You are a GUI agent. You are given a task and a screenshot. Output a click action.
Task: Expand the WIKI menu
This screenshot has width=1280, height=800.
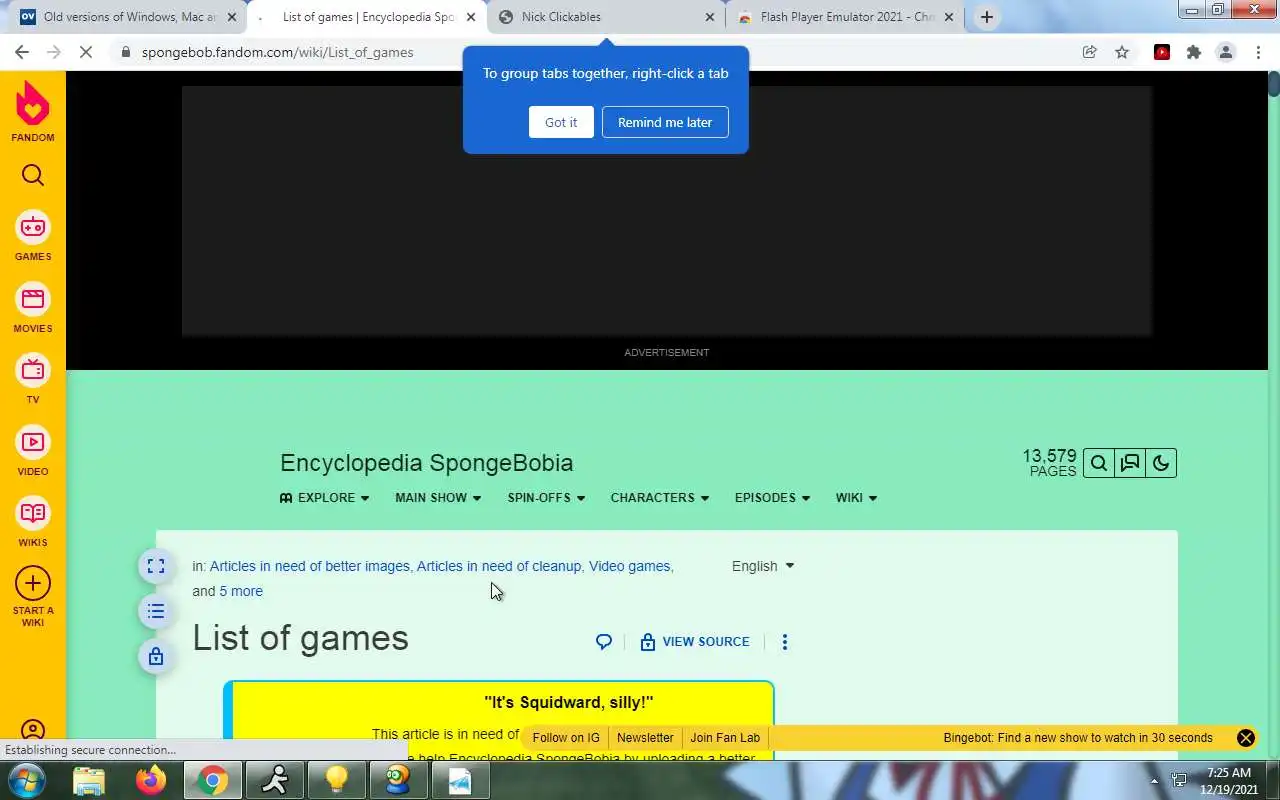tap(856, 497)
